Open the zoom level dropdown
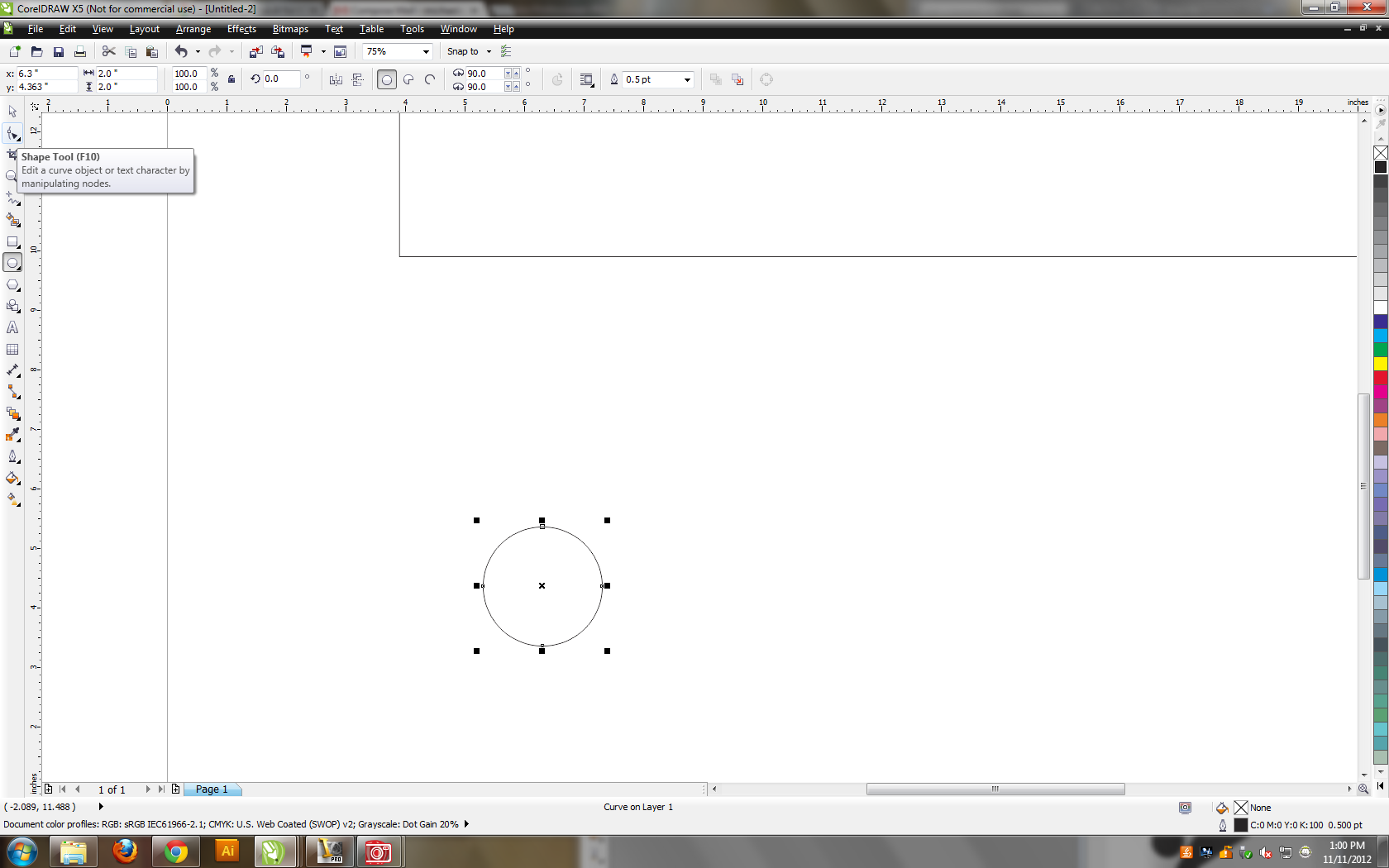The width and height of the screenshot is (1389, 868). 426,51
